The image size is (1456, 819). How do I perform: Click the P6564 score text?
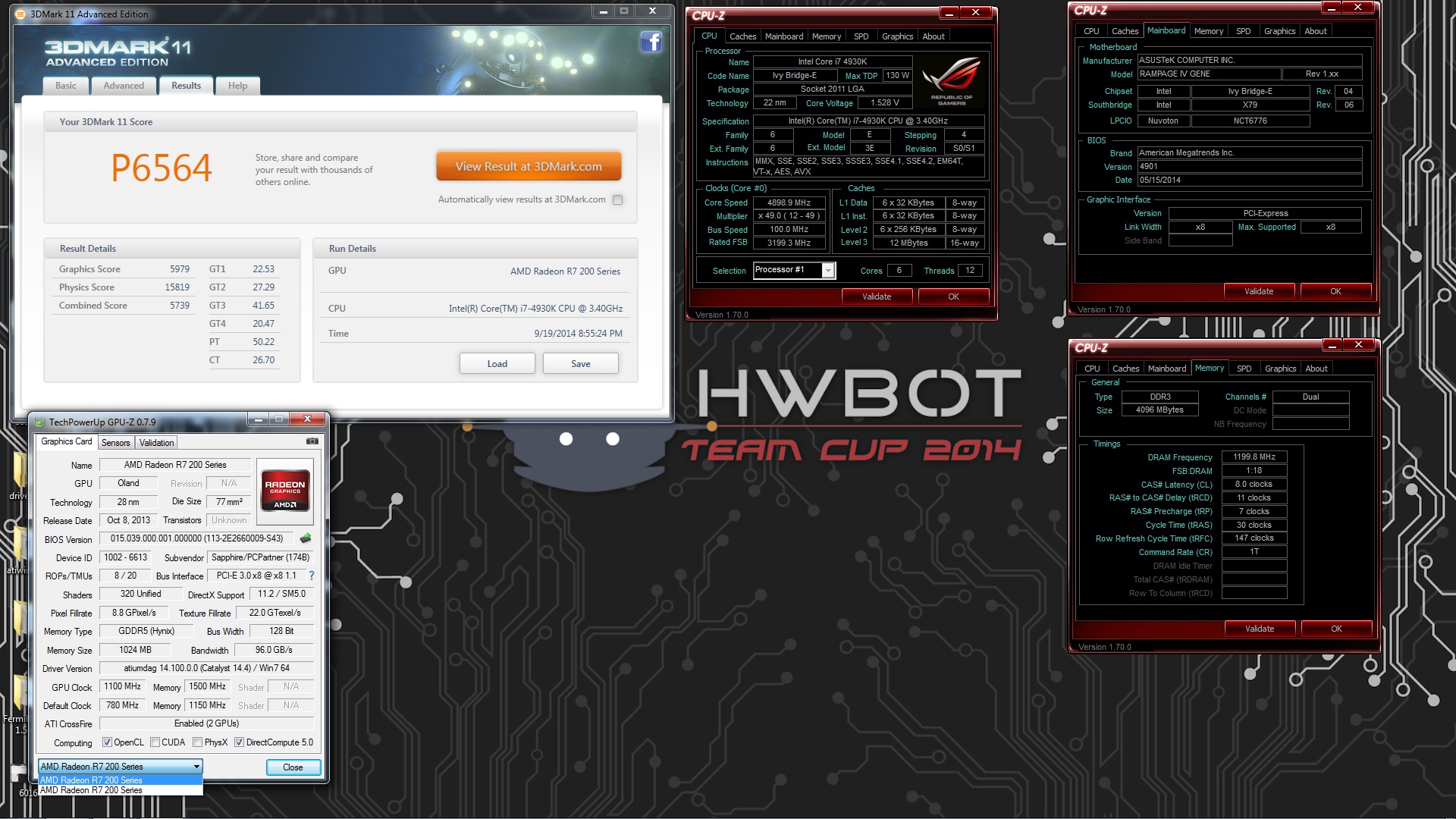(x=162, y=168)
